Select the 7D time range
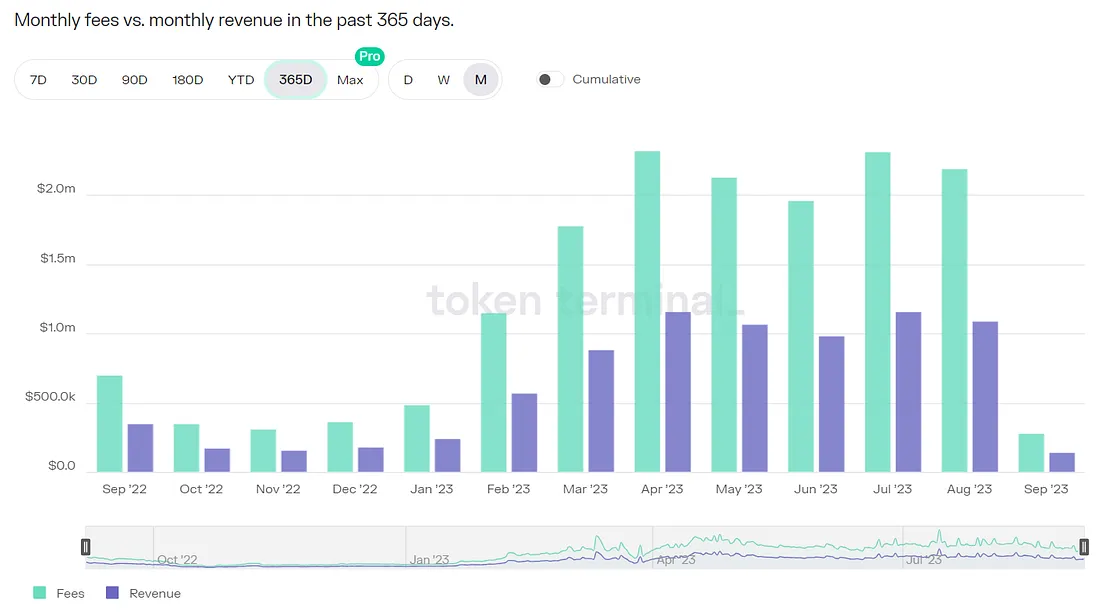Viewport: 1100px width, 612px height. 38,80
